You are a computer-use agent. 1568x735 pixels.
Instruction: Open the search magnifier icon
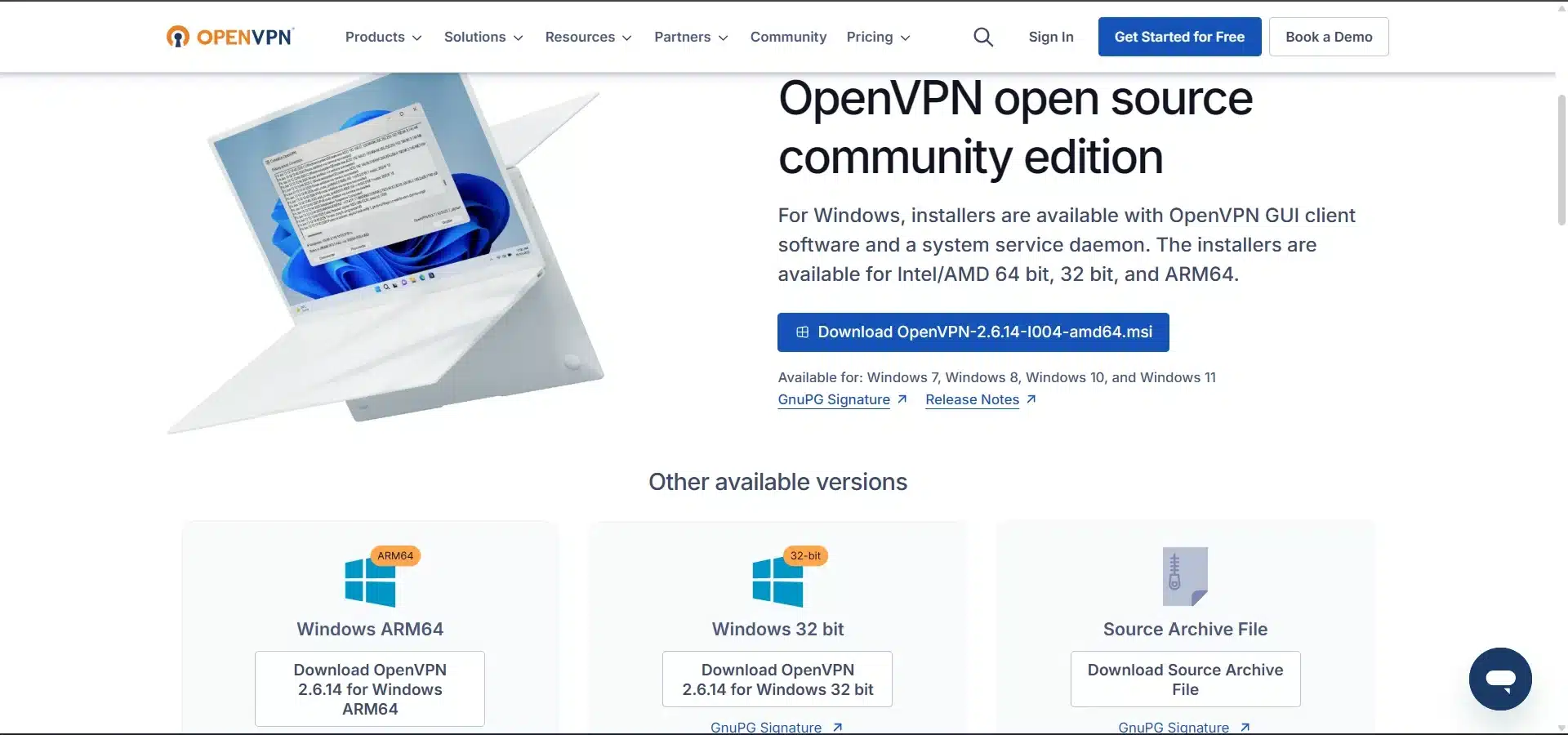point(983,37)
